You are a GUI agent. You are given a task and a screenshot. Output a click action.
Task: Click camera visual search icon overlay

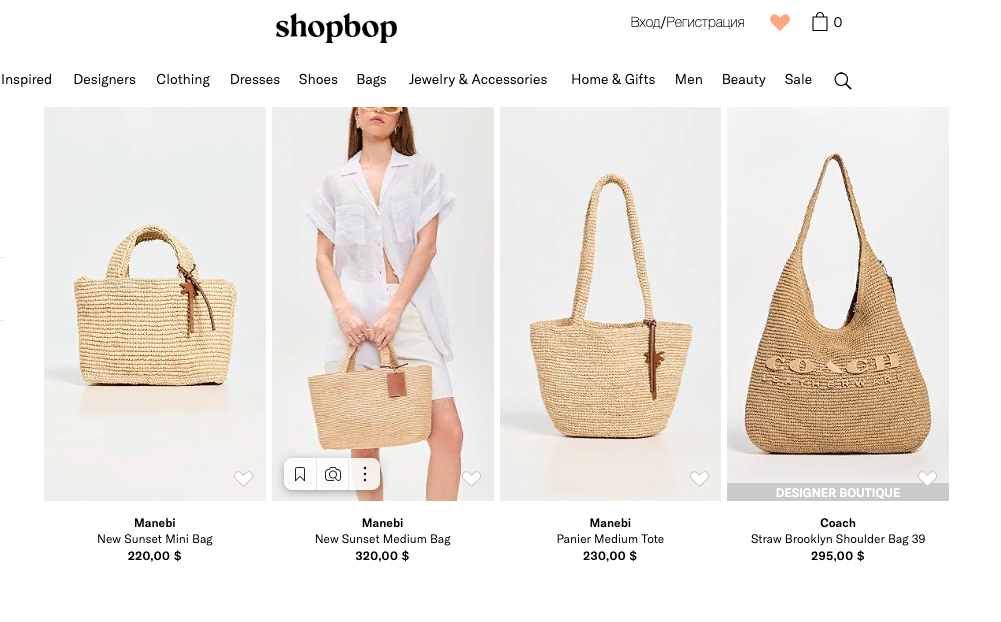pyautogui.click(x=333, y=474)
